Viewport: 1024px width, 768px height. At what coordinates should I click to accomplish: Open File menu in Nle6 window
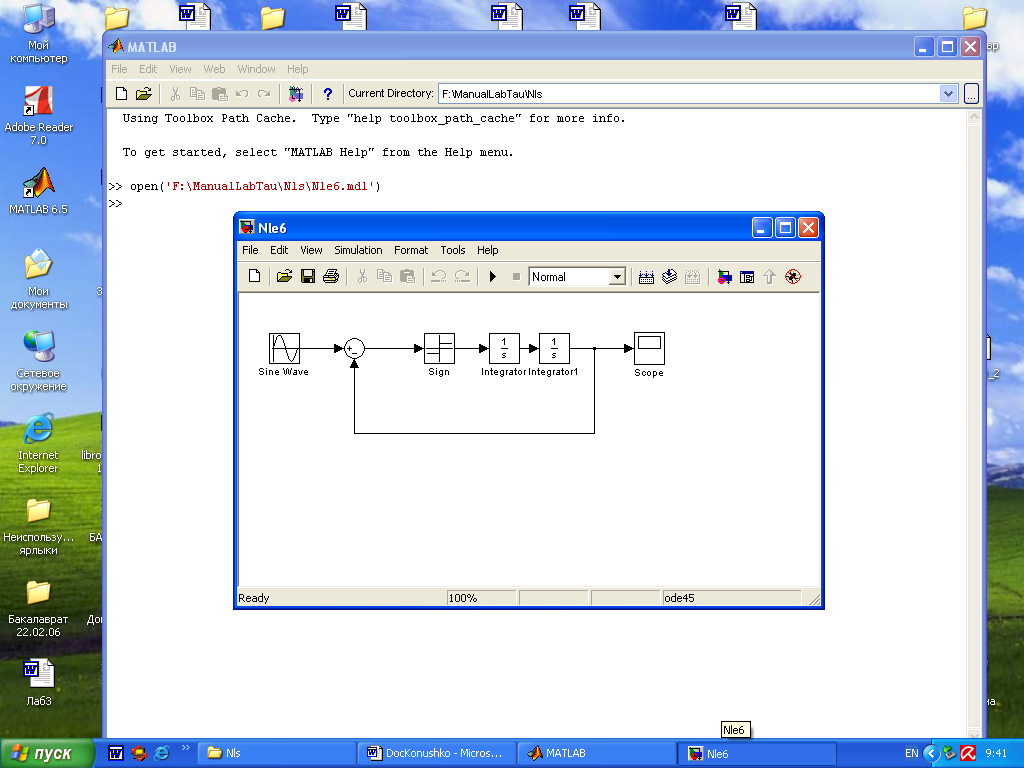pos(250,250)
